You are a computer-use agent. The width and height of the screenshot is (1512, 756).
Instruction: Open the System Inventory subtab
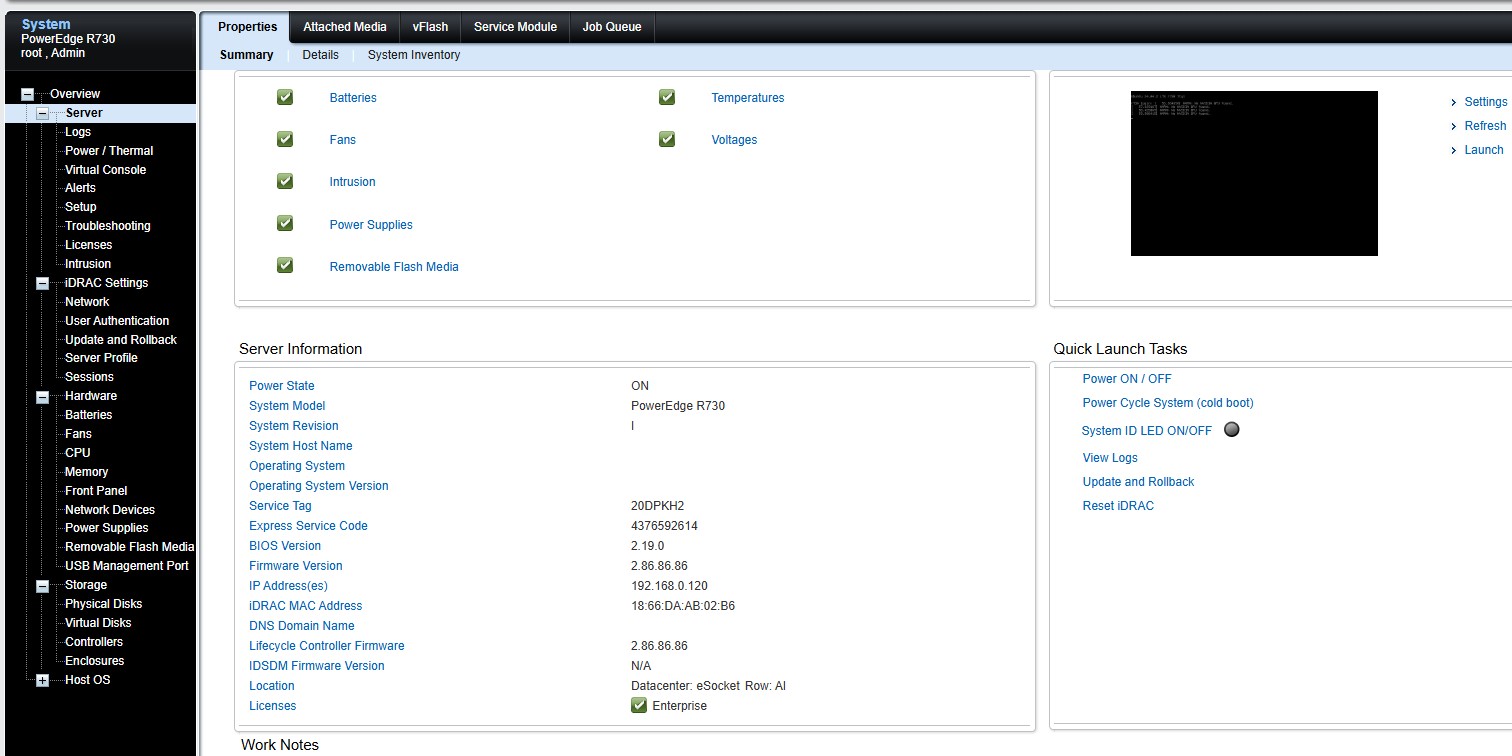(x=413, y=55)
